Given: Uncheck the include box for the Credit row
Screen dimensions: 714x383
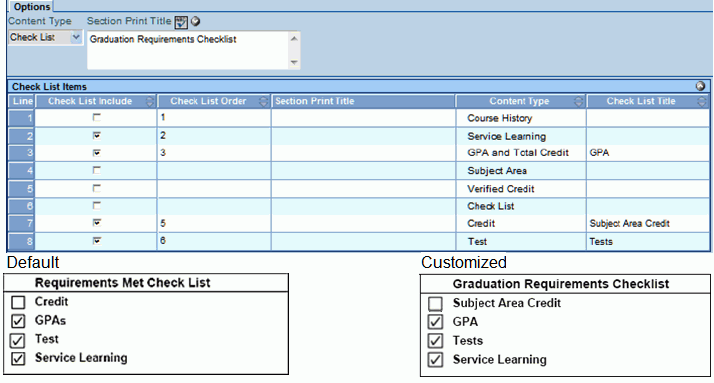Looking at the screenshot, I should pyautogui.click(x=97, y=223).
